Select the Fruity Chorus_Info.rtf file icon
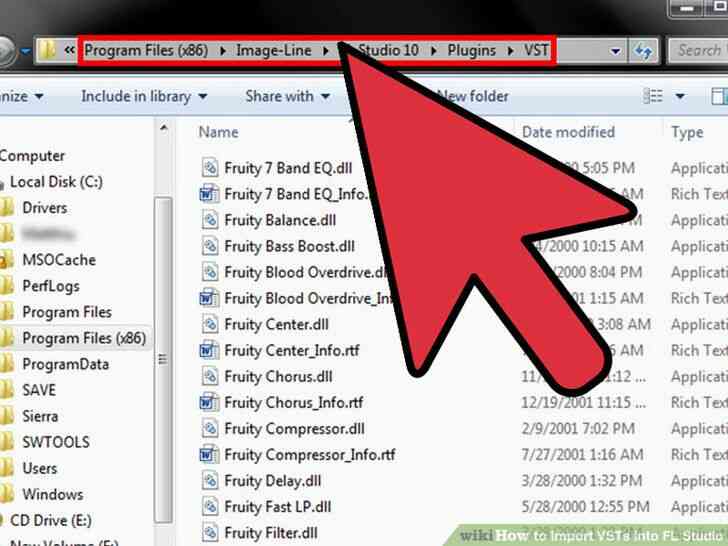Viewport: 728px width, 546px height. [209, 402]
